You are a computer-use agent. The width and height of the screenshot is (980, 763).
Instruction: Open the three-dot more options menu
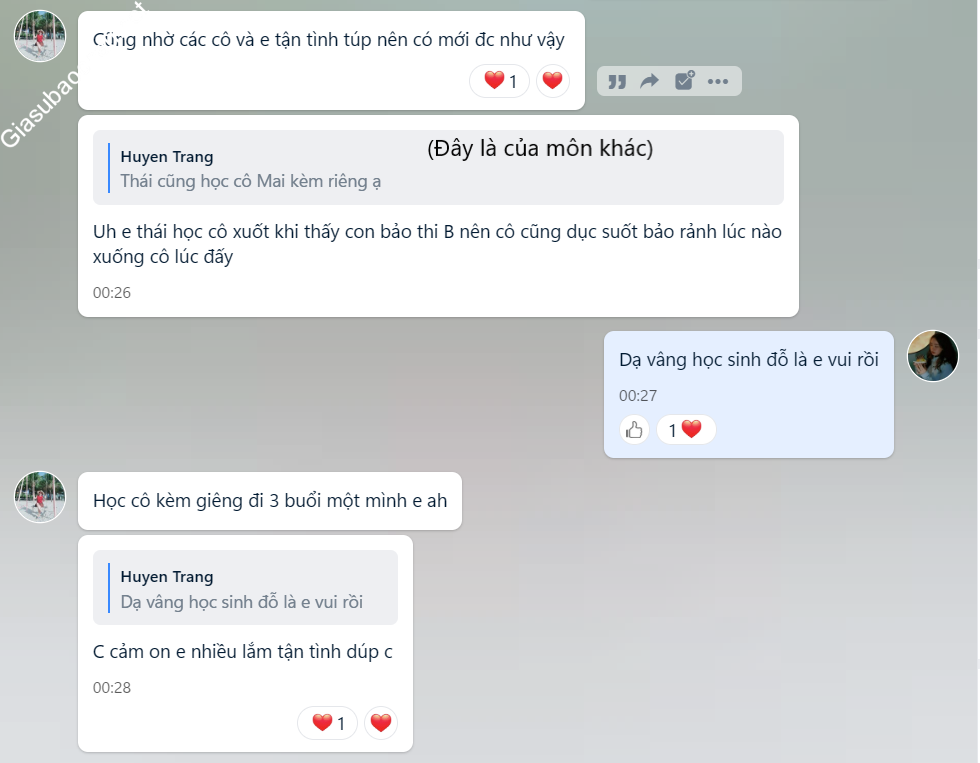[x=718, y=81]
